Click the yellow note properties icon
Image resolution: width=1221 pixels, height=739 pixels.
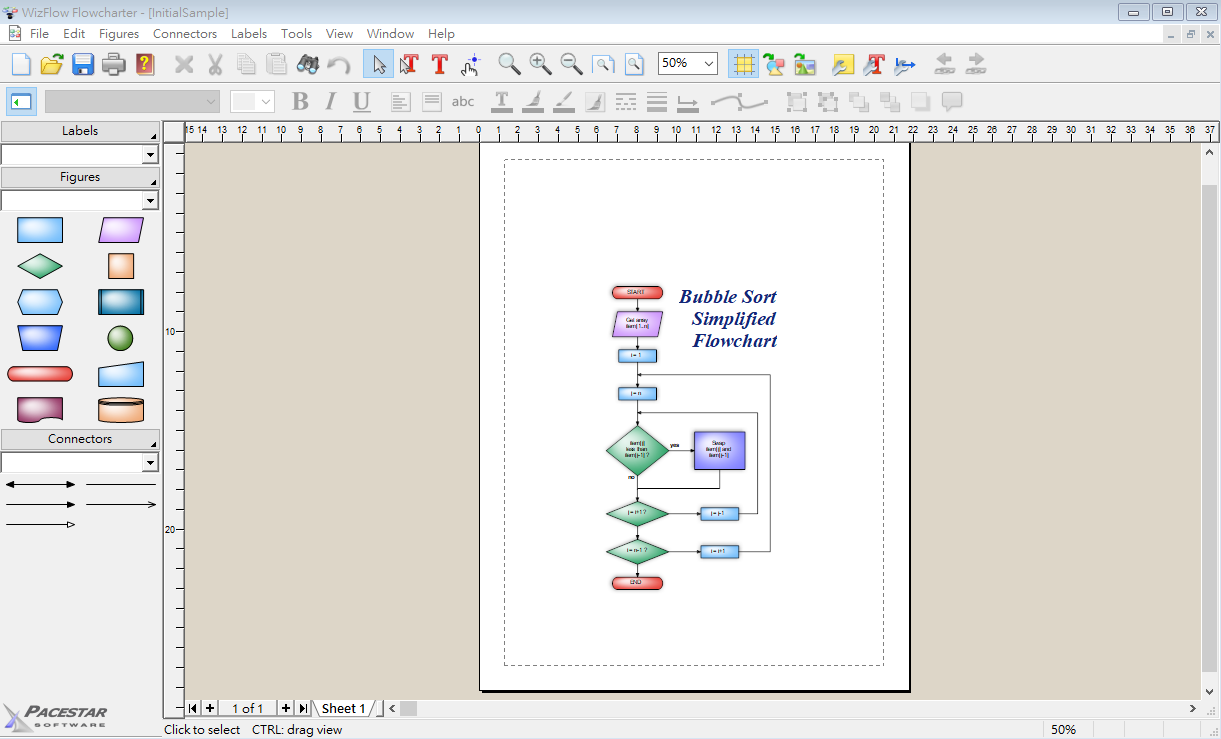pos(843,65)
